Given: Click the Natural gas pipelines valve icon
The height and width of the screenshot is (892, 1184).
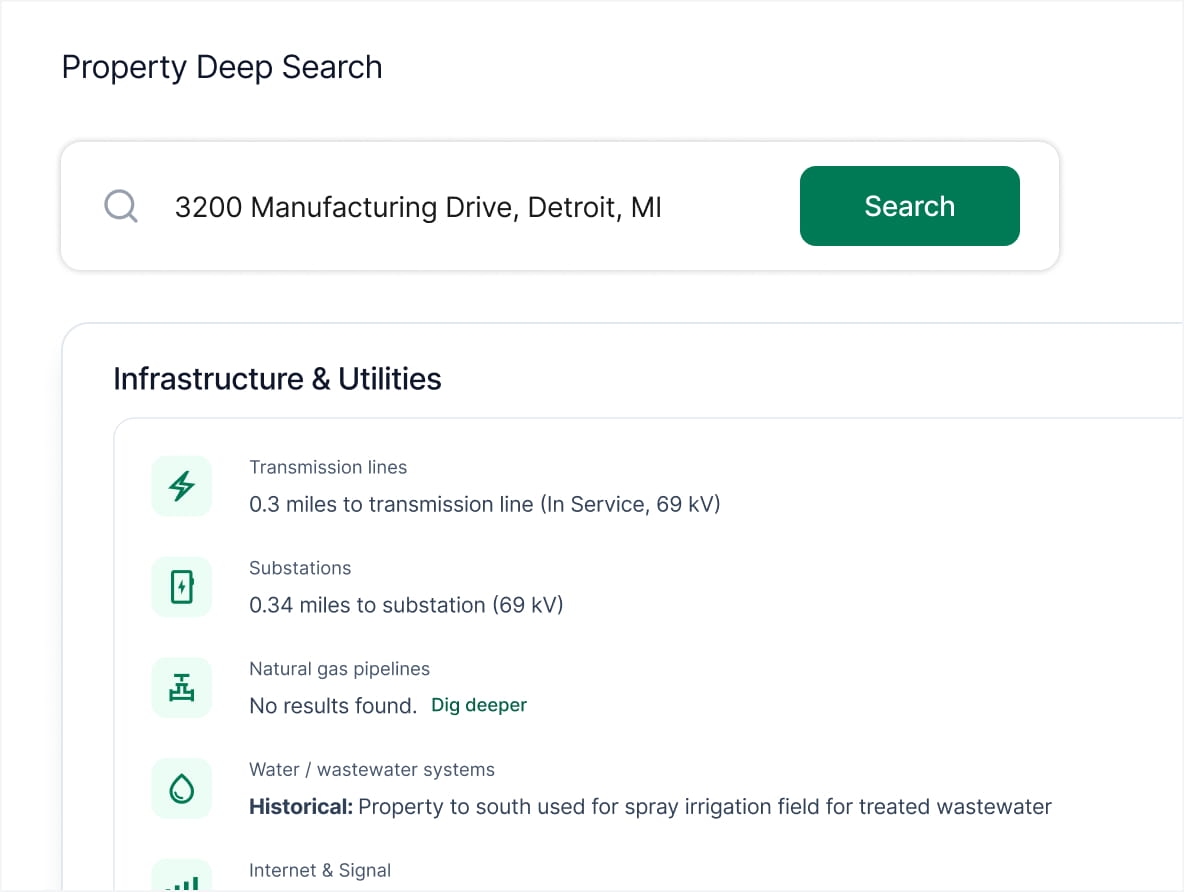Looking at the screenshot, I should point(182,688).
